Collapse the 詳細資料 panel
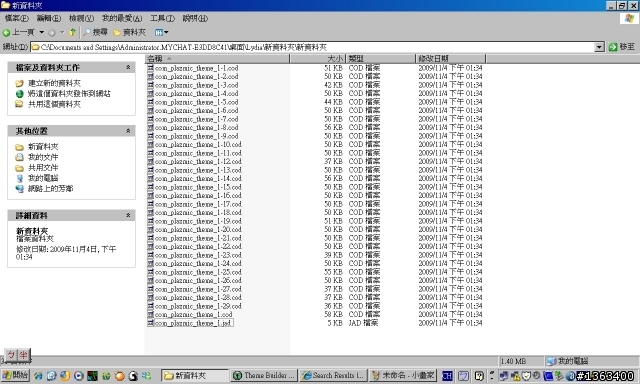The width and height of the screenshot is (640, 384). tap(128, 215)
